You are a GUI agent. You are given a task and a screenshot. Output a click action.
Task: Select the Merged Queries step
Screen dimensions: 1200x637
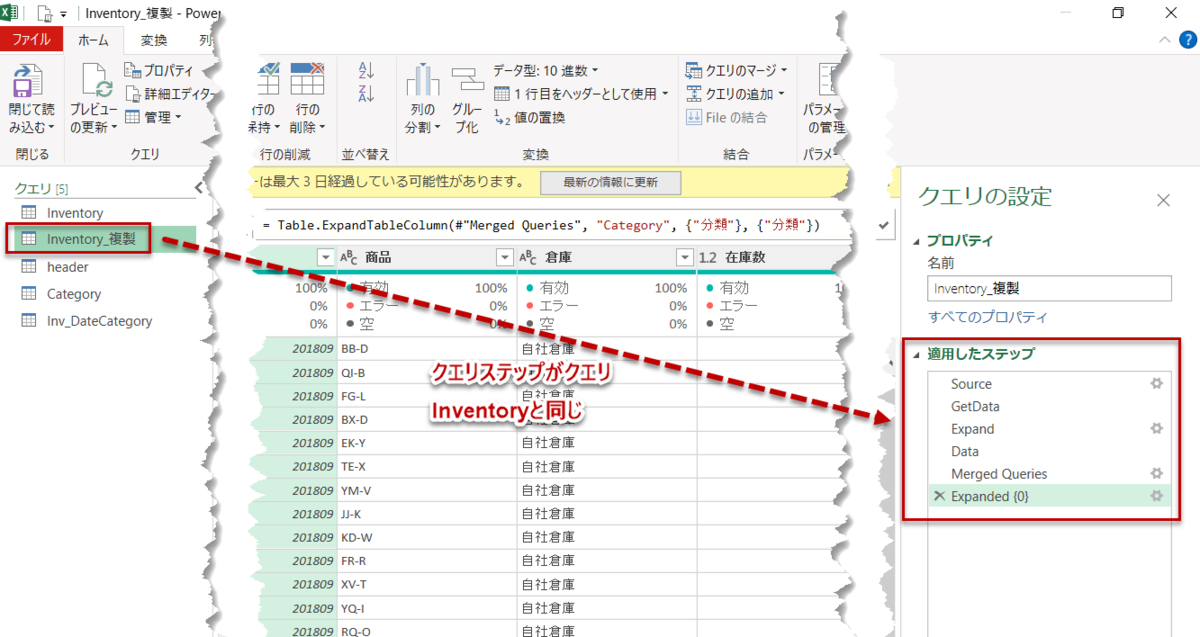999,474
